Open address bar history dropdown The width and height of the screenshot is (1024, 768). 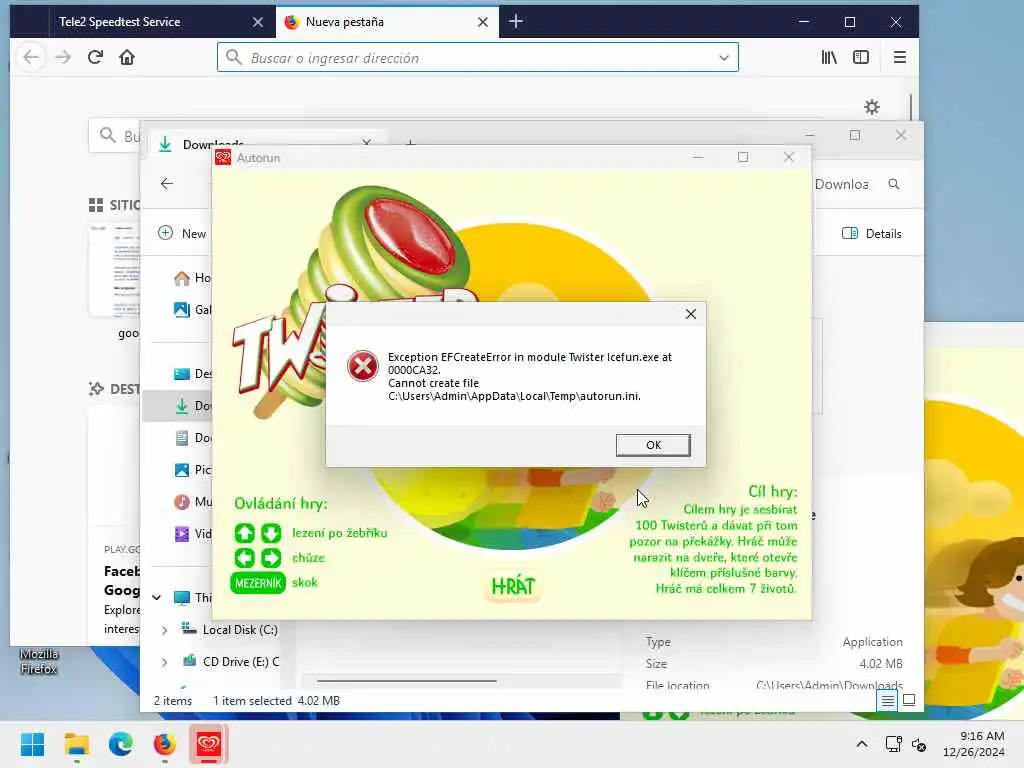pos(724,57)
